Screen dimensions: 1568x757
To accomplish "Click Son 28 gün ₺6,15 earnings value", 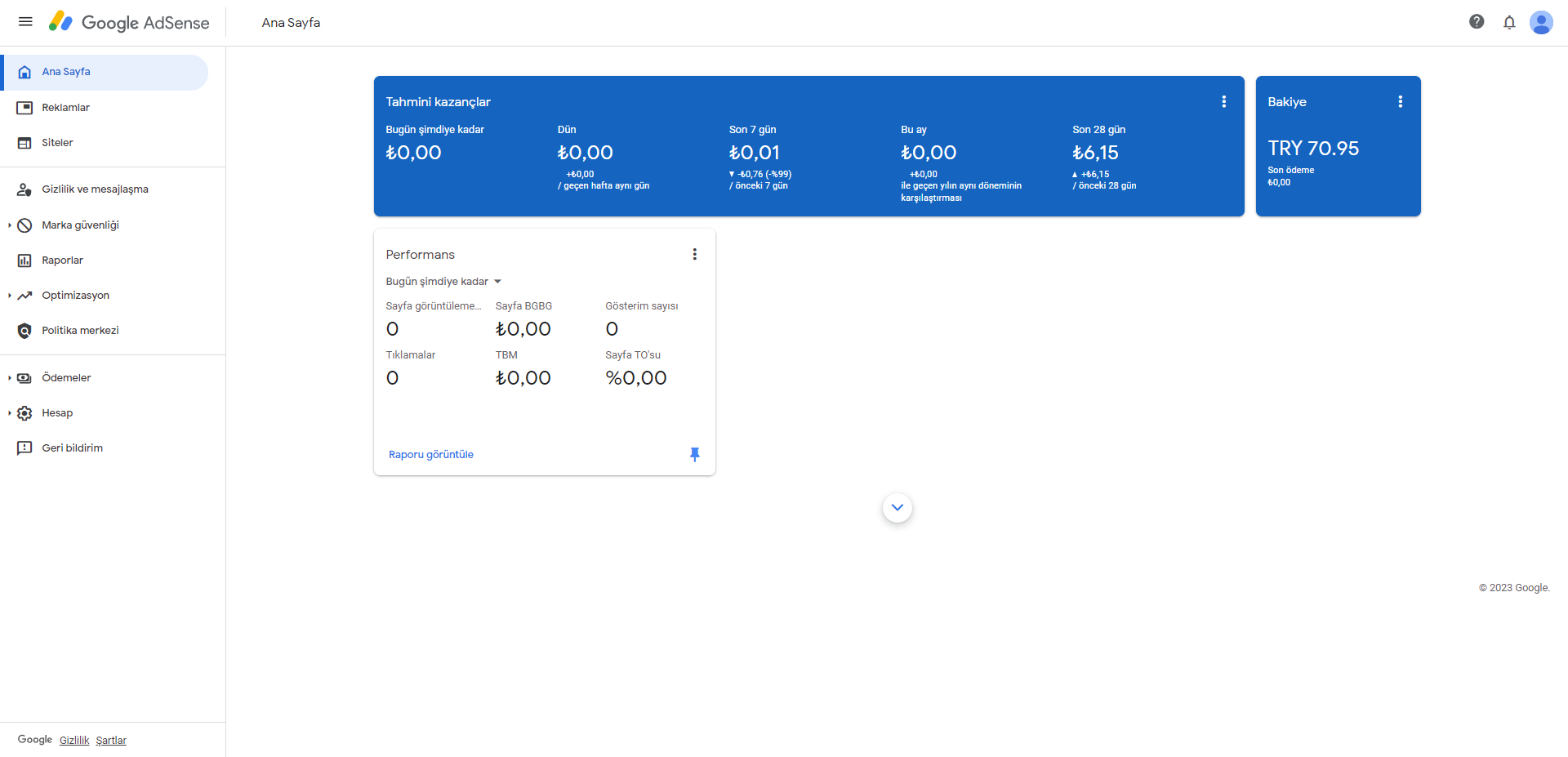I will click(x=1095, y=153).
